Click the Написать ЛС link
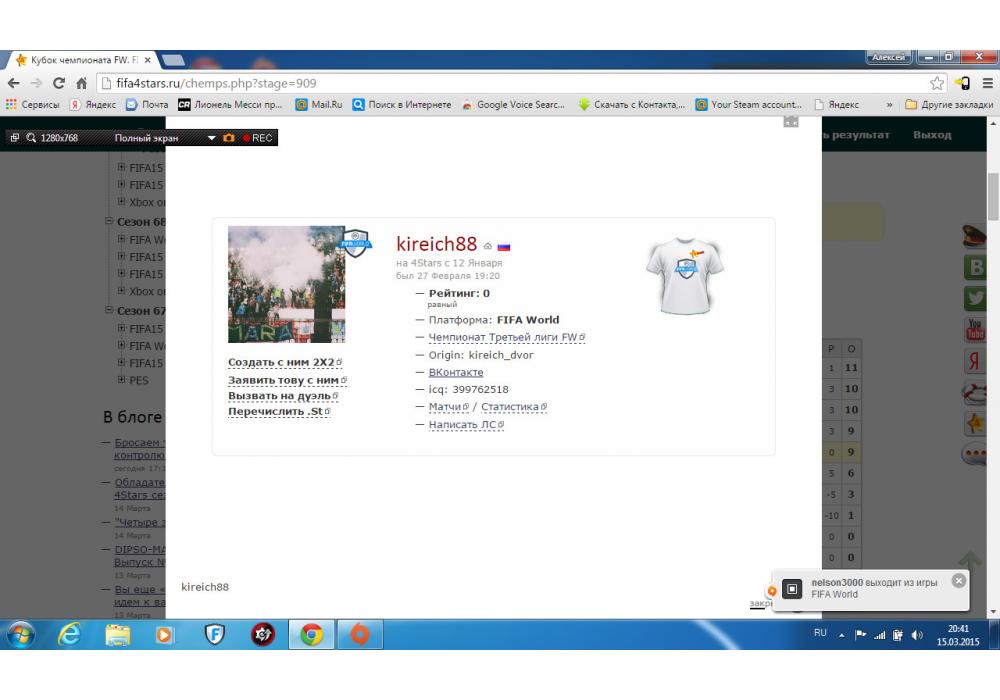The image size is (1000, 700). pos(463,425)
